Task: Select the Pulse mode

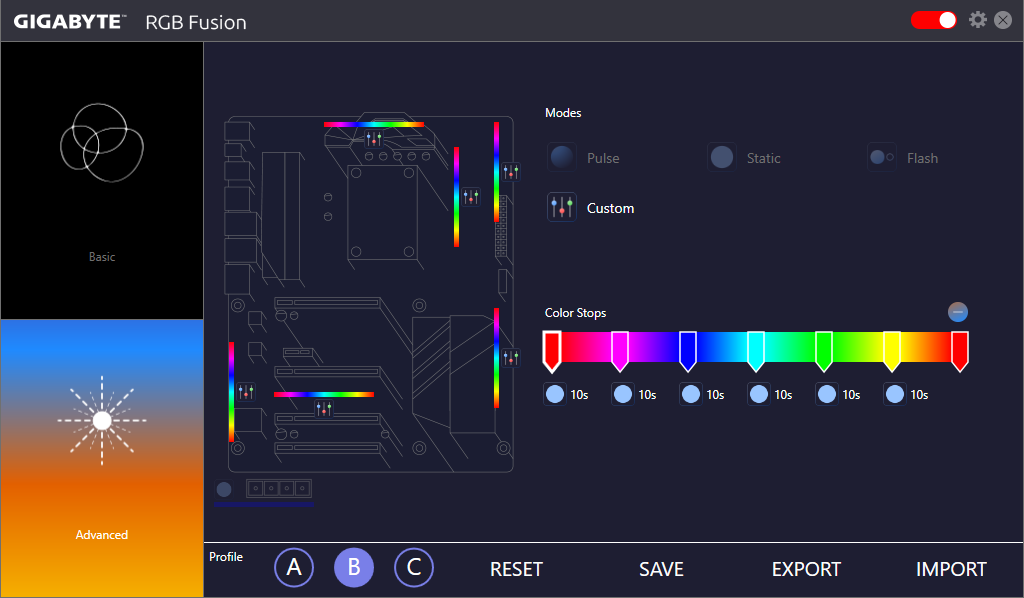Action: click(562, 157)
